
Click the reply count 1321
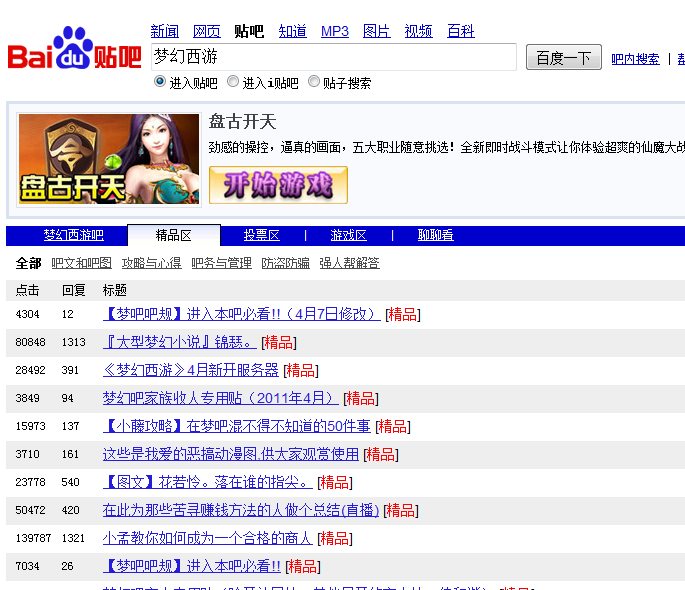73,538
